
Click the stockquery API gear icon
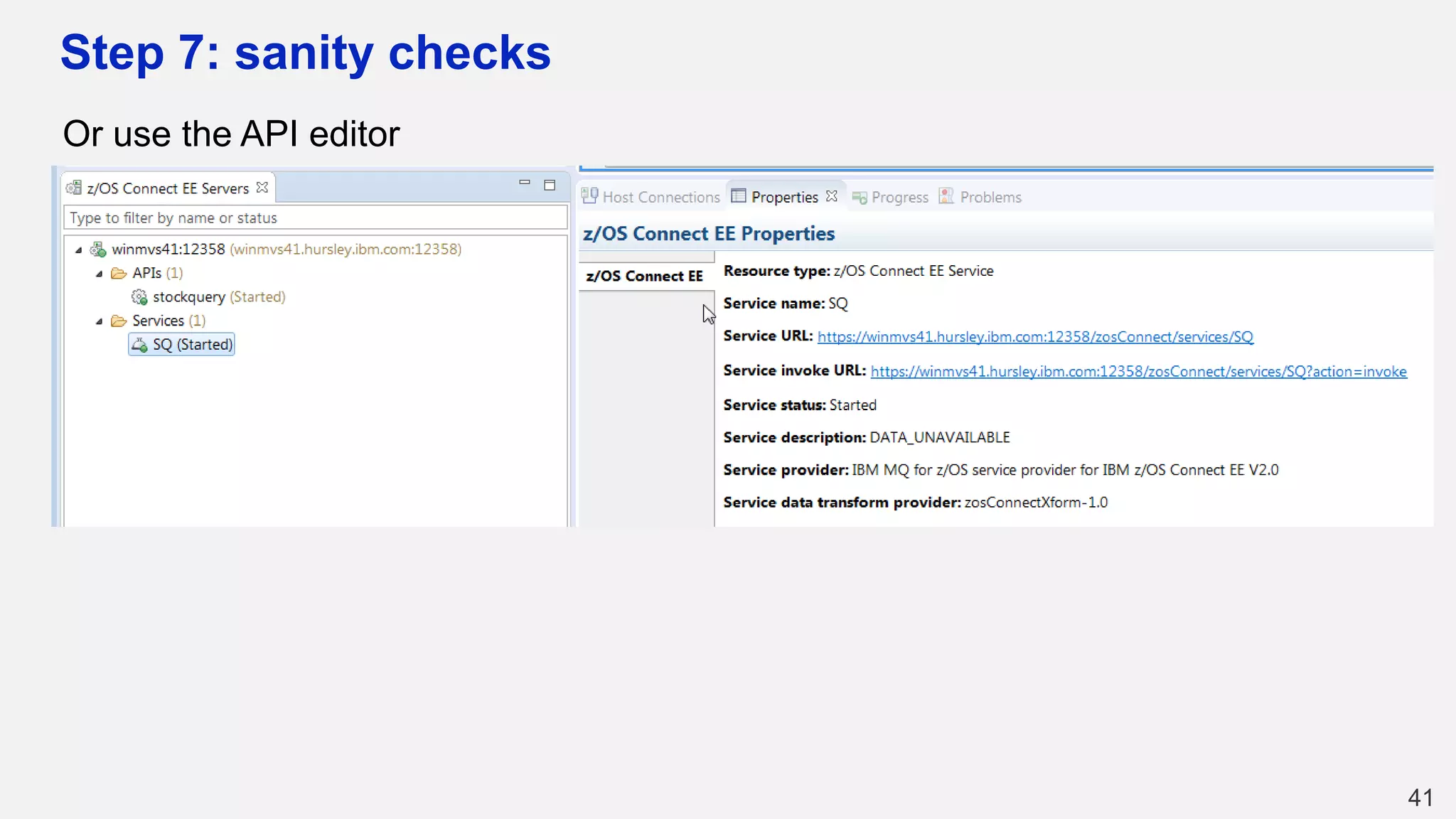139,297
